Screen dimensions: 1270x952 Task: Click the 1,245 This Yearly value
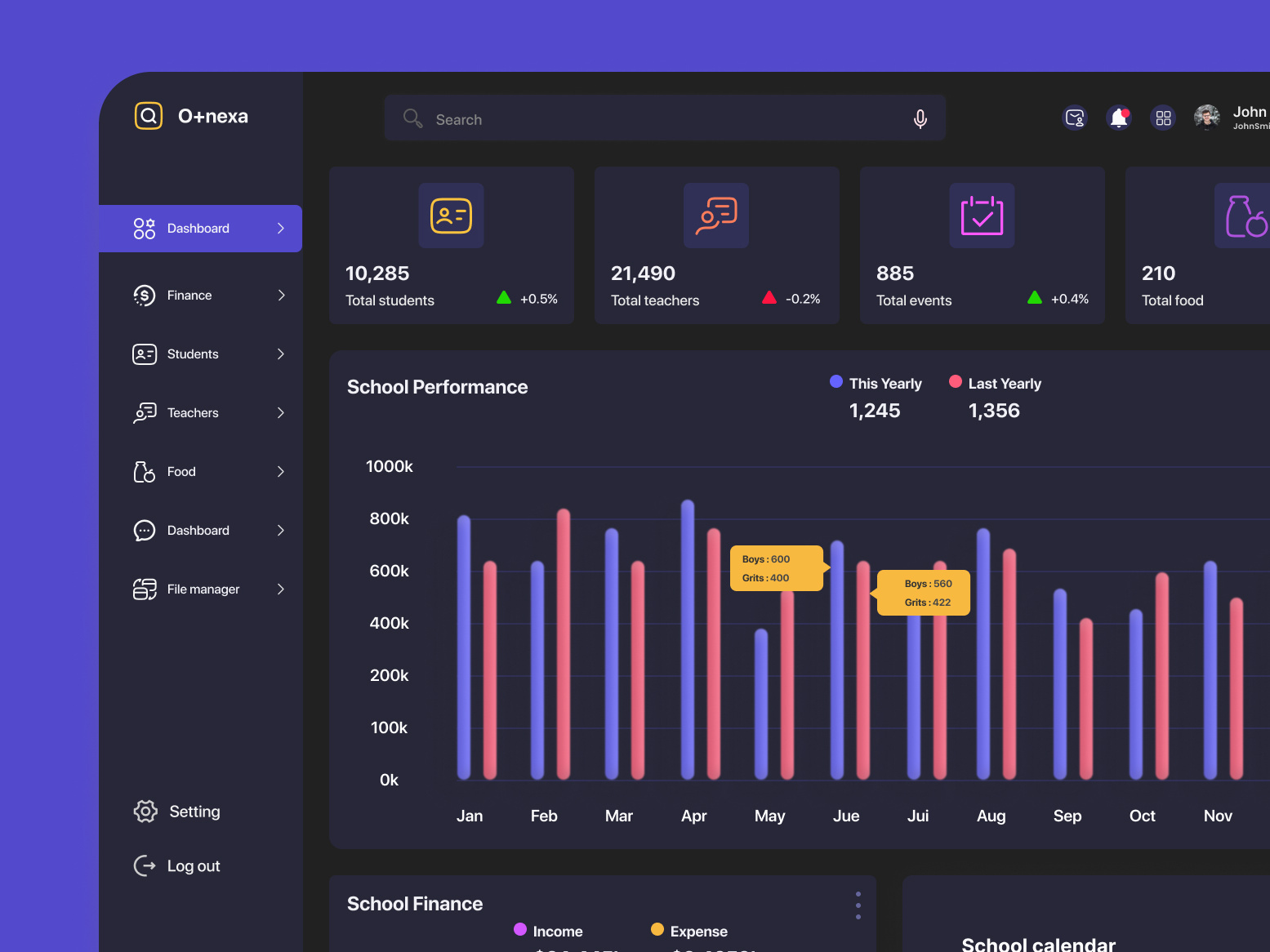tap(875, 411)
